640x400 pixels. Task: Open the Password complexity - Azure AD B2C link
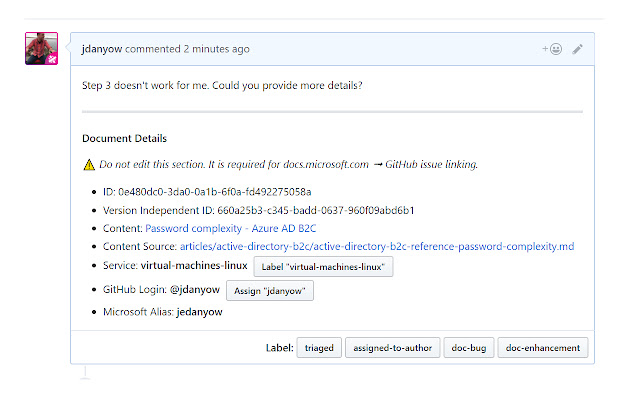pos(223,228)
